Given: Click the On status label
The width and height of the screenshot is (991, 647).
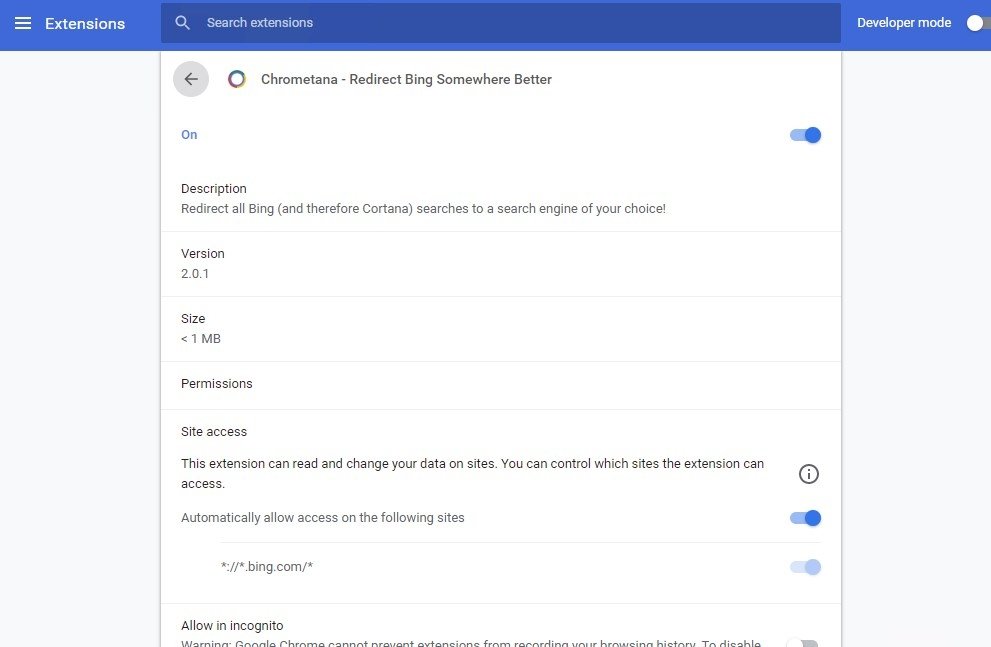Looking at the screenshot, I should 189,135.
